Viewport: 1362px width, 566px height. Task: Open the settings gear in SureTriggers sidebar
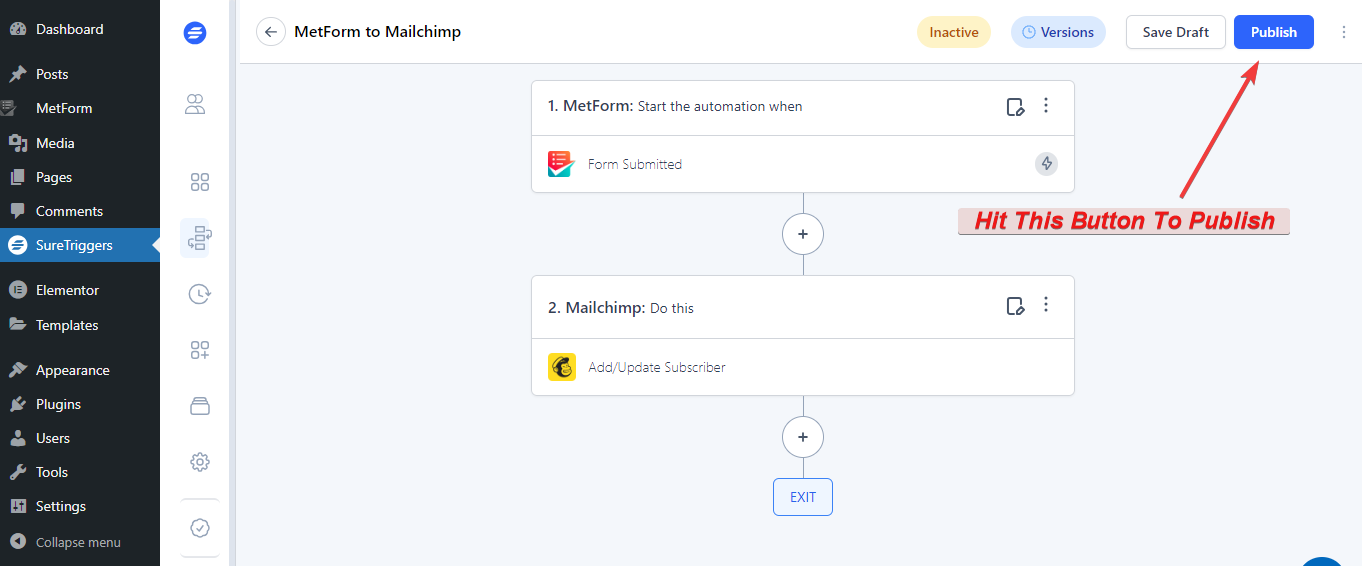pyautogui.click(x=199, y=462)
